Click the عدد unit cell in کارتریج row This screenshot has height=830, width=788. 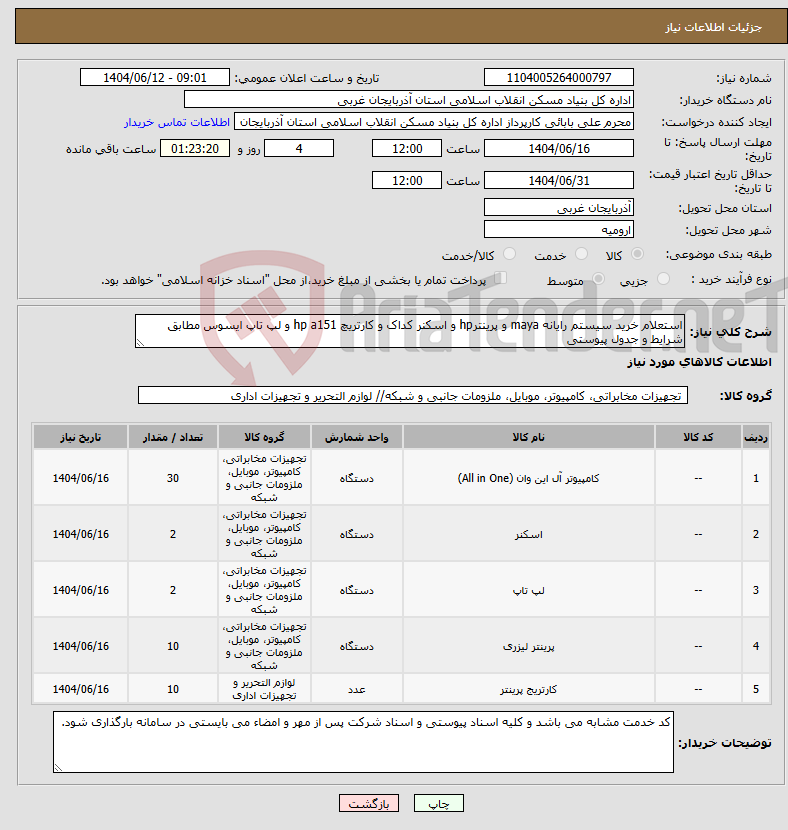[357, 689]
